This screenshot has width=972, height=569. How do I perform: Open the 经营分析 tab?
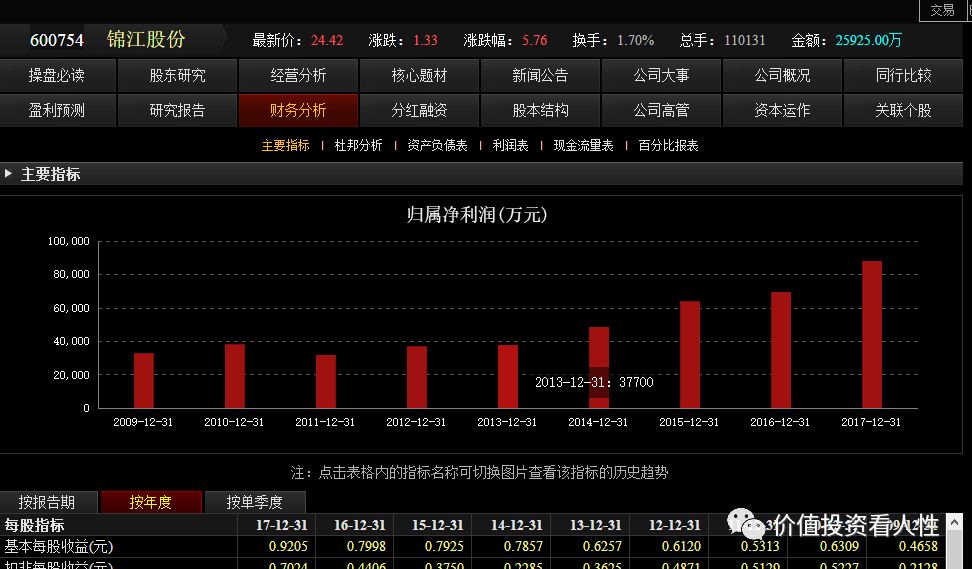(298, 76)
